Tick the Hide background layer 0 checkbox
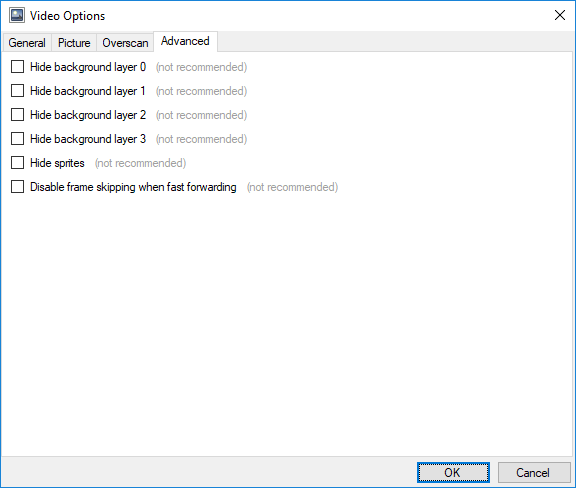This screenshot has height=488, width=576. click(17, 67)
